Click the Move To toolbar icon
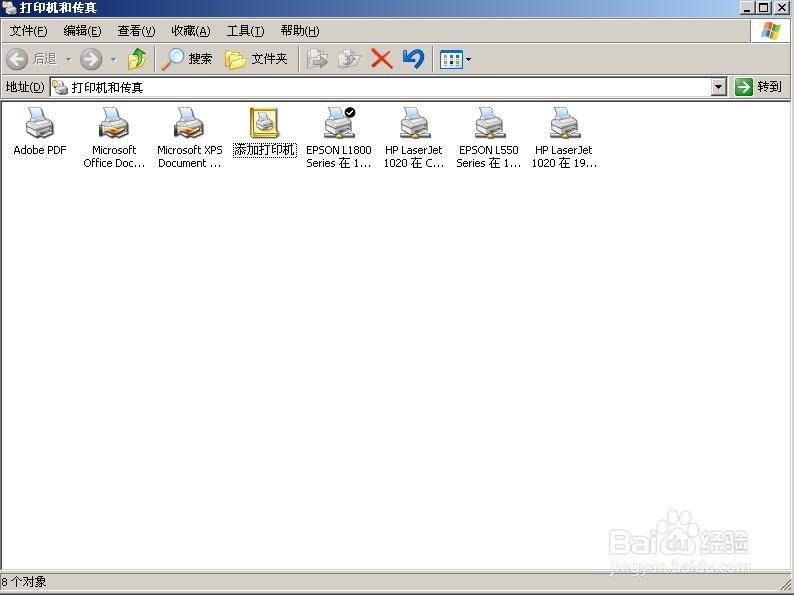The image size is (794, 595). [317, 59]
